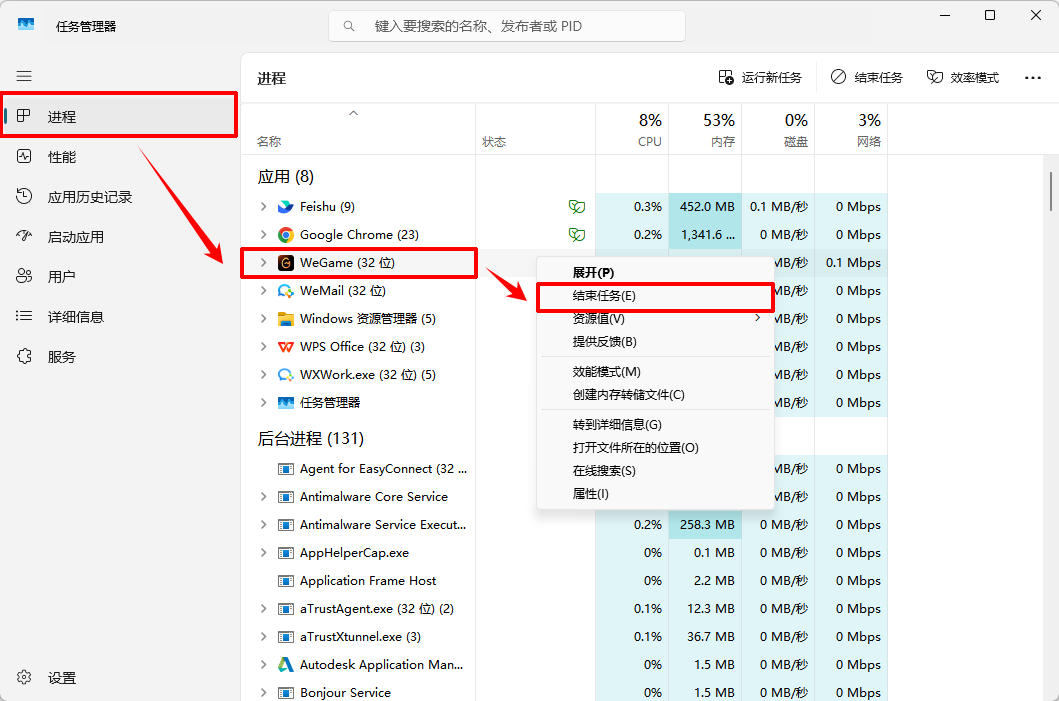Expand aTrustAgent.exe (32 位) (2) row
1059x701 pixels.
[x=263, y=608]
